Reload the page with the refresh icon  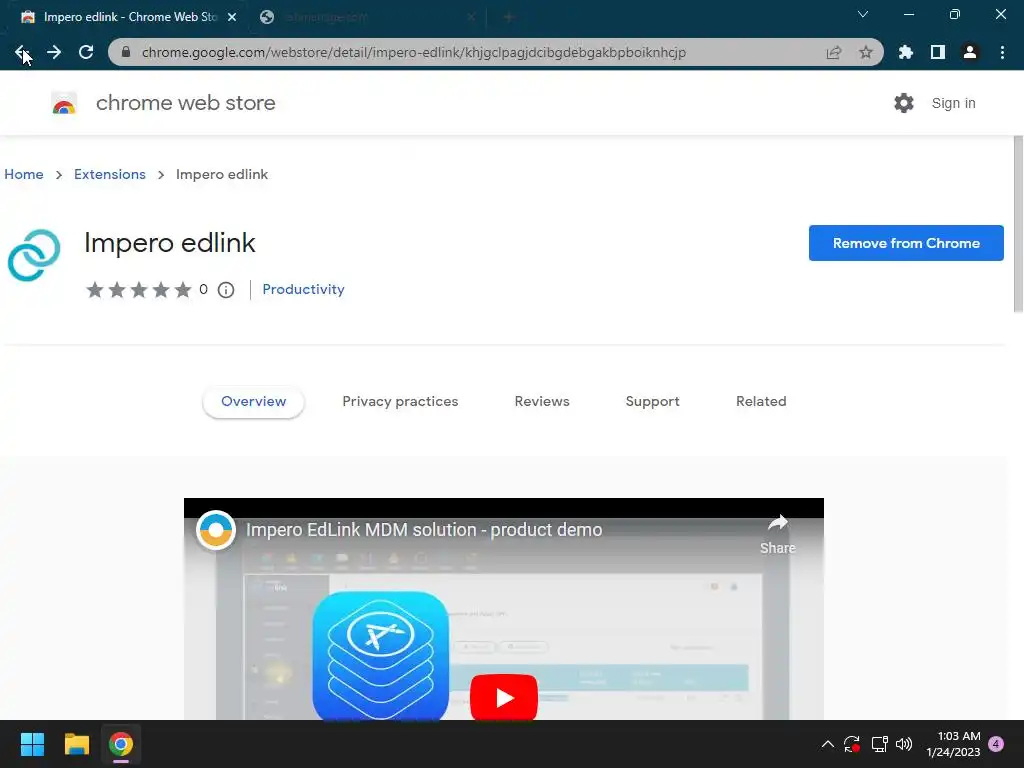(86, 52)
